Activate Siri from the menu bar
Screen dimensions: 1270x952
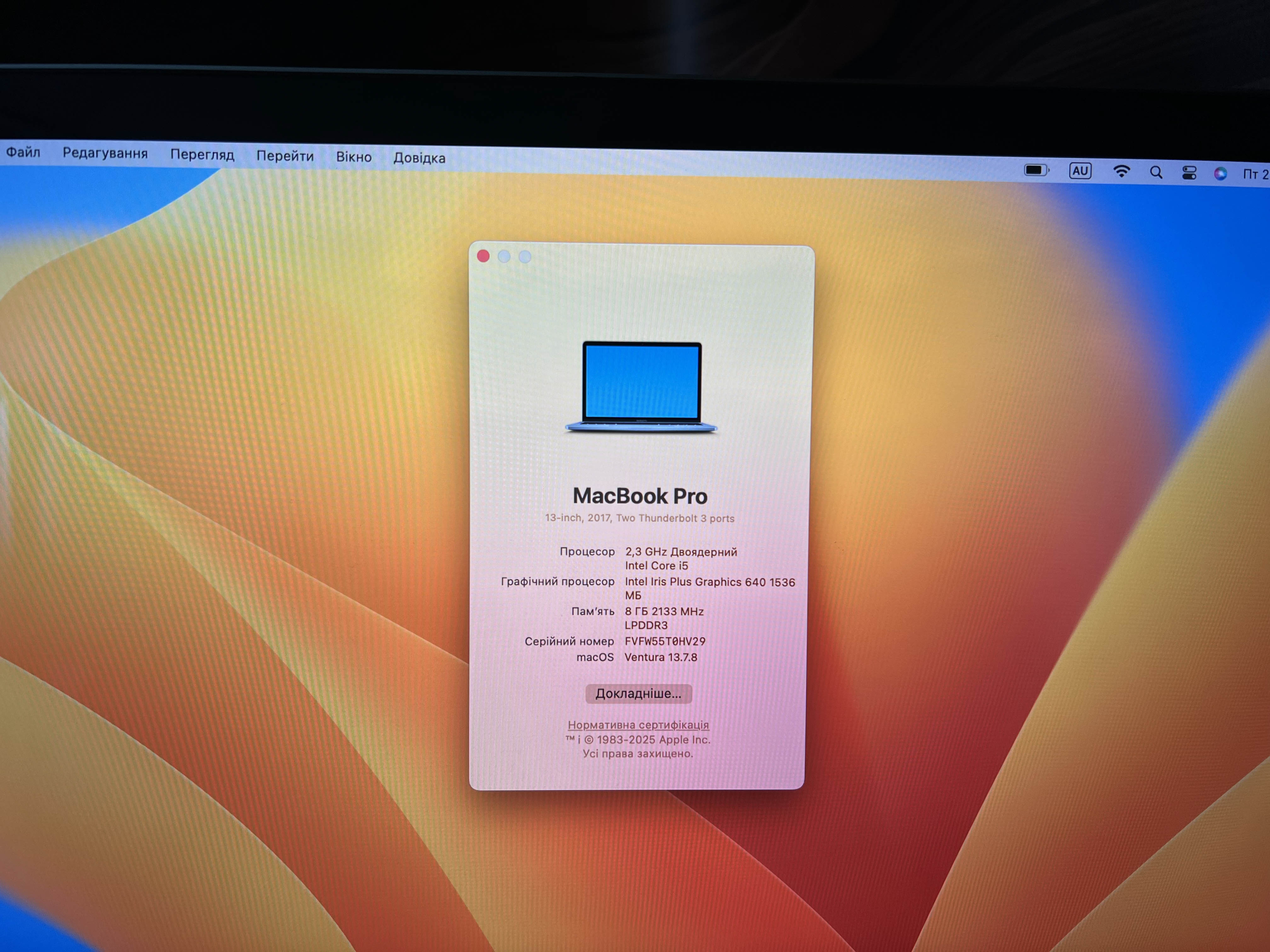[x=1220, y=174]
